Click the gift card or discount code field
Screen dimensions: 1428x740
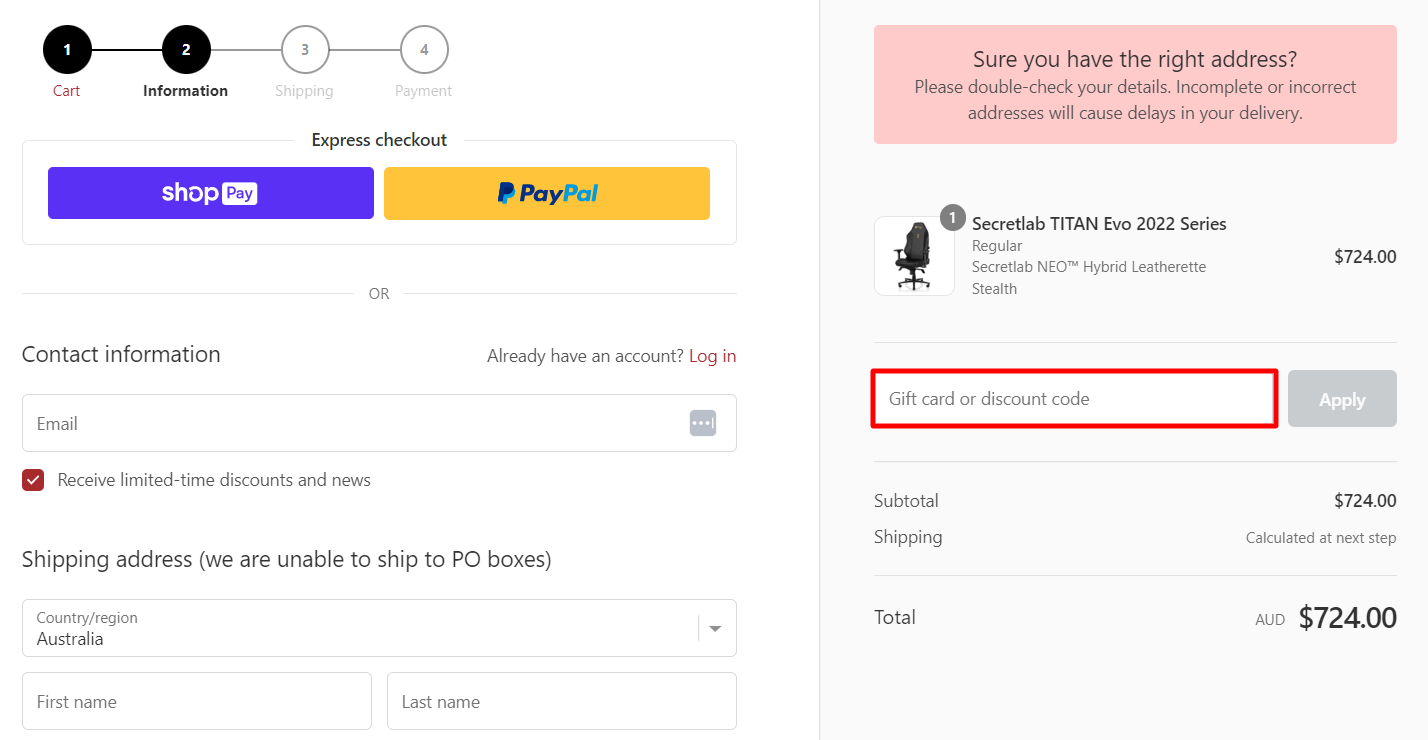[x=1073, y=398]
